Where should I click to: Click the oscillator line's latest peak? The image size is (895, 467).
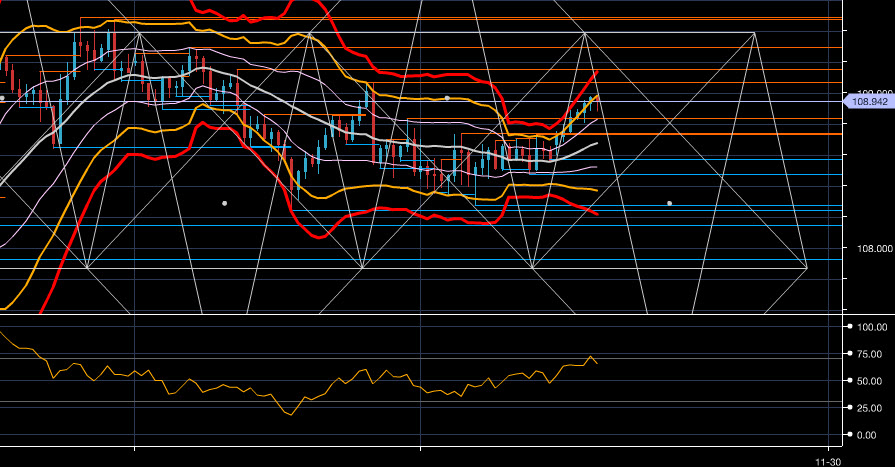coord(592,356)
